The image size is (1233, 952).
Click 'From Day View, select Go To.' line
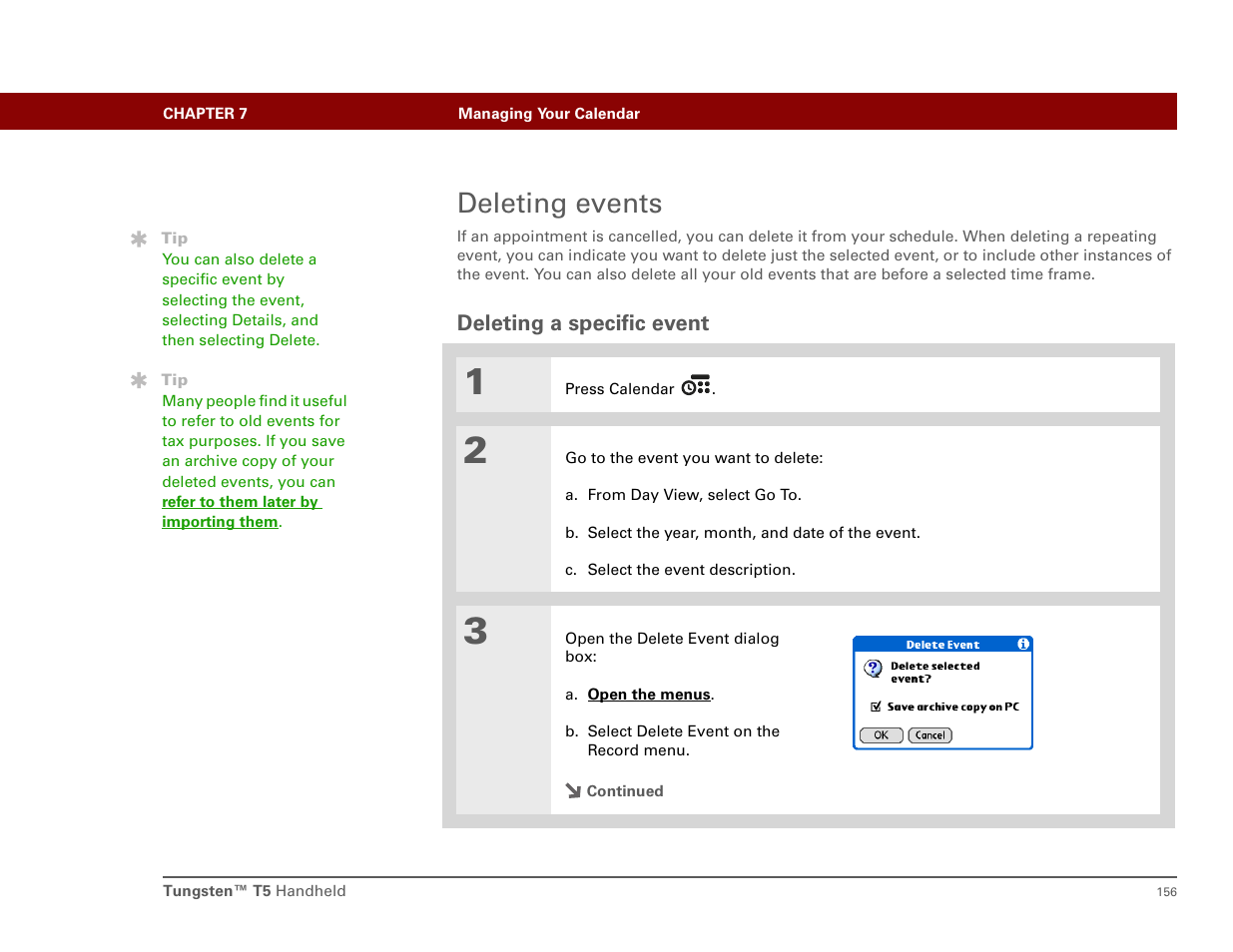click(695, 495)
